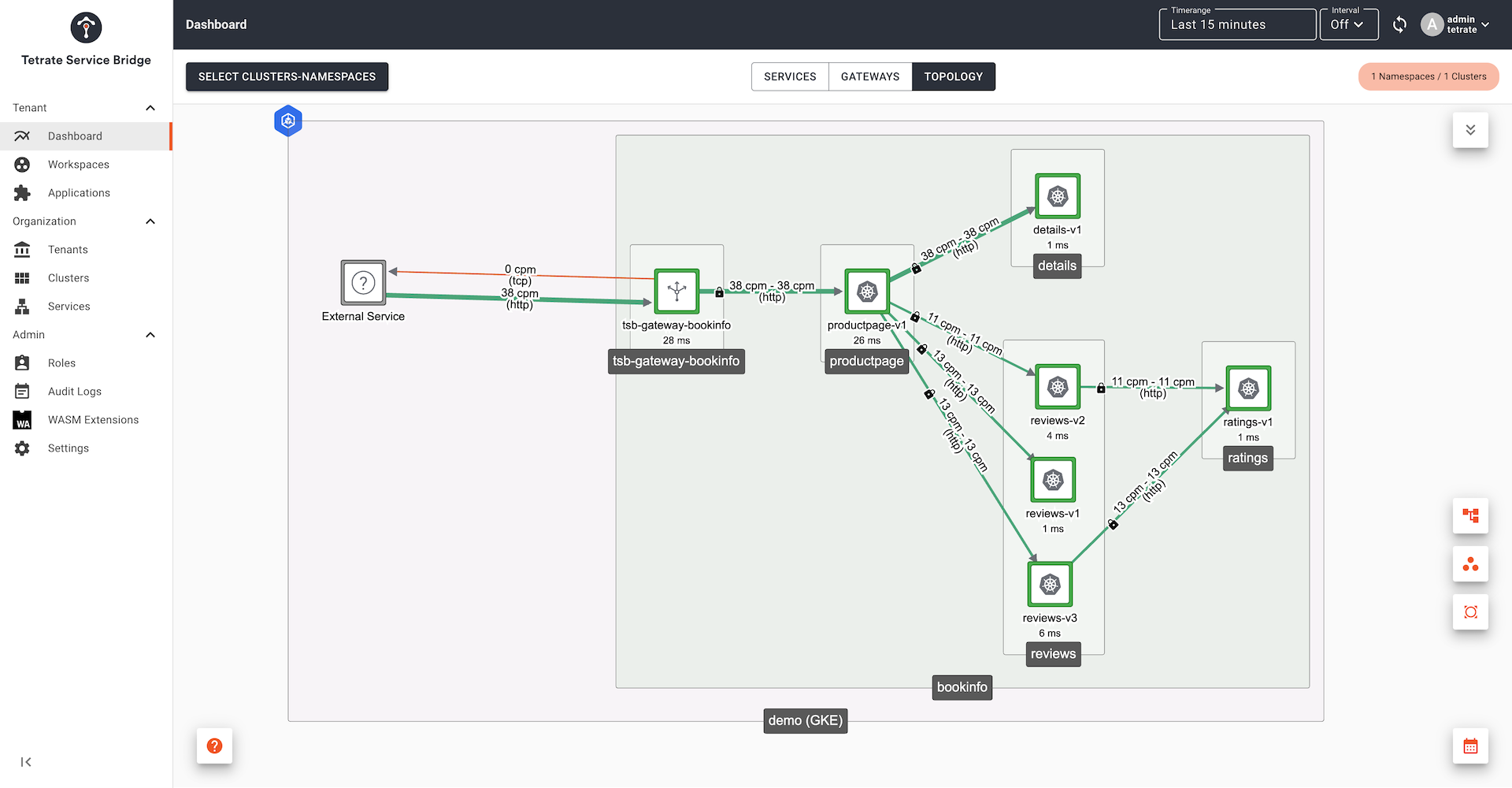Click the Applications puzzle icon
The image size is (1512, 788).
(22, 193)
